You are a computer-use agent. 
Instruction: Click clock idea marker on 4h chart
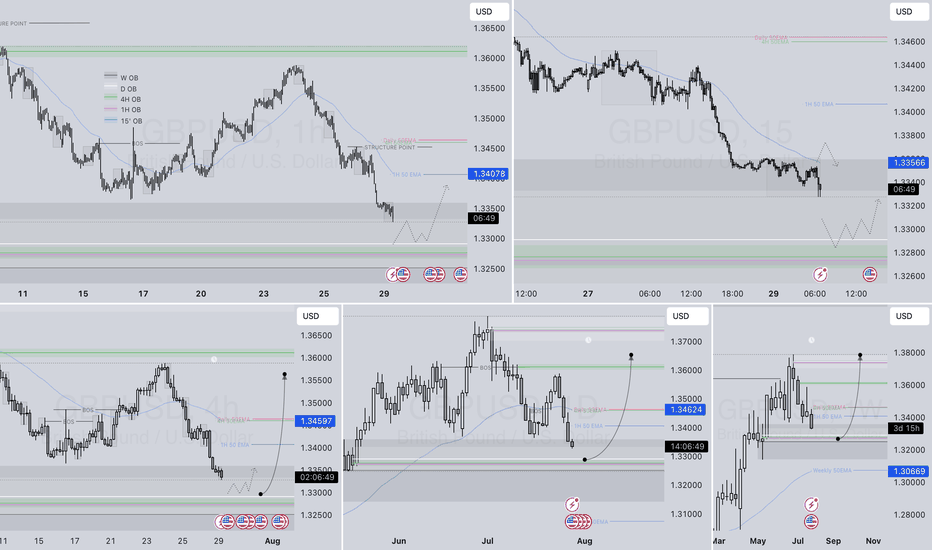pyautogui.click(x=214, y=359)
